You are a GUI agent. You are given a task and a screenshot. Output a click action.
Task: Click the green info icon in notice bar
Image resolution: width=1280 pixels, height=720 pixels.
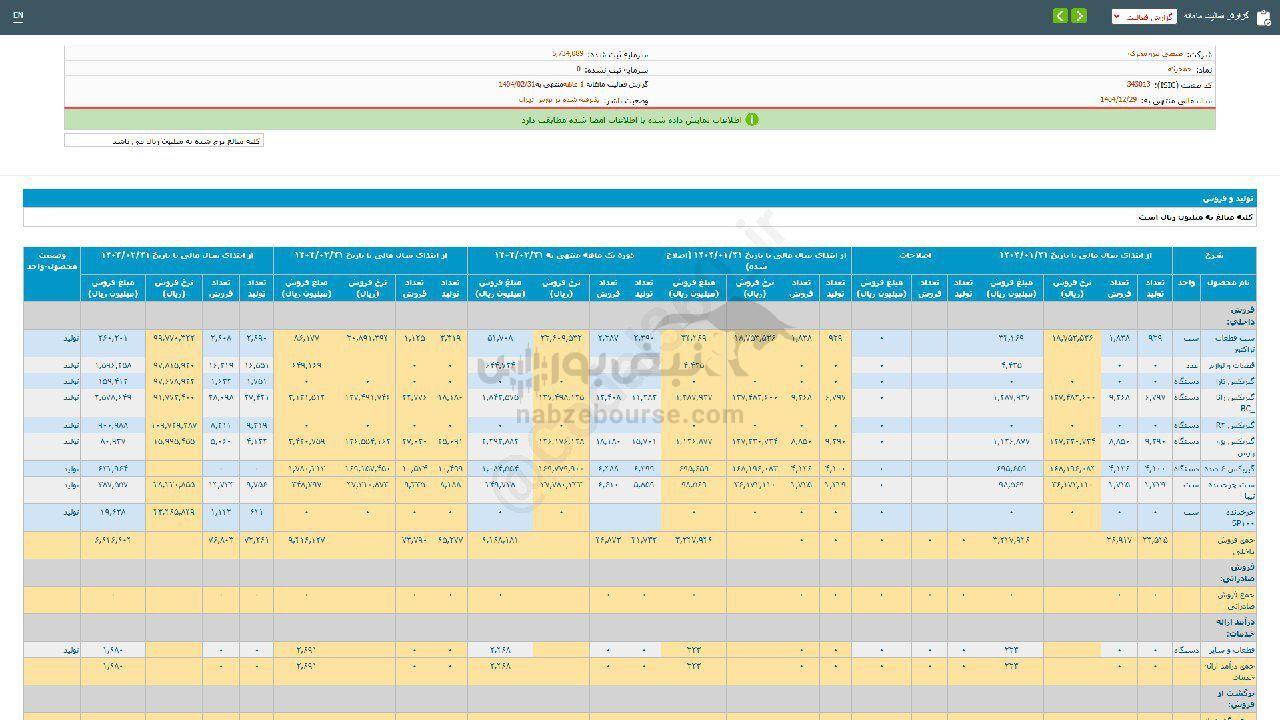752,119
